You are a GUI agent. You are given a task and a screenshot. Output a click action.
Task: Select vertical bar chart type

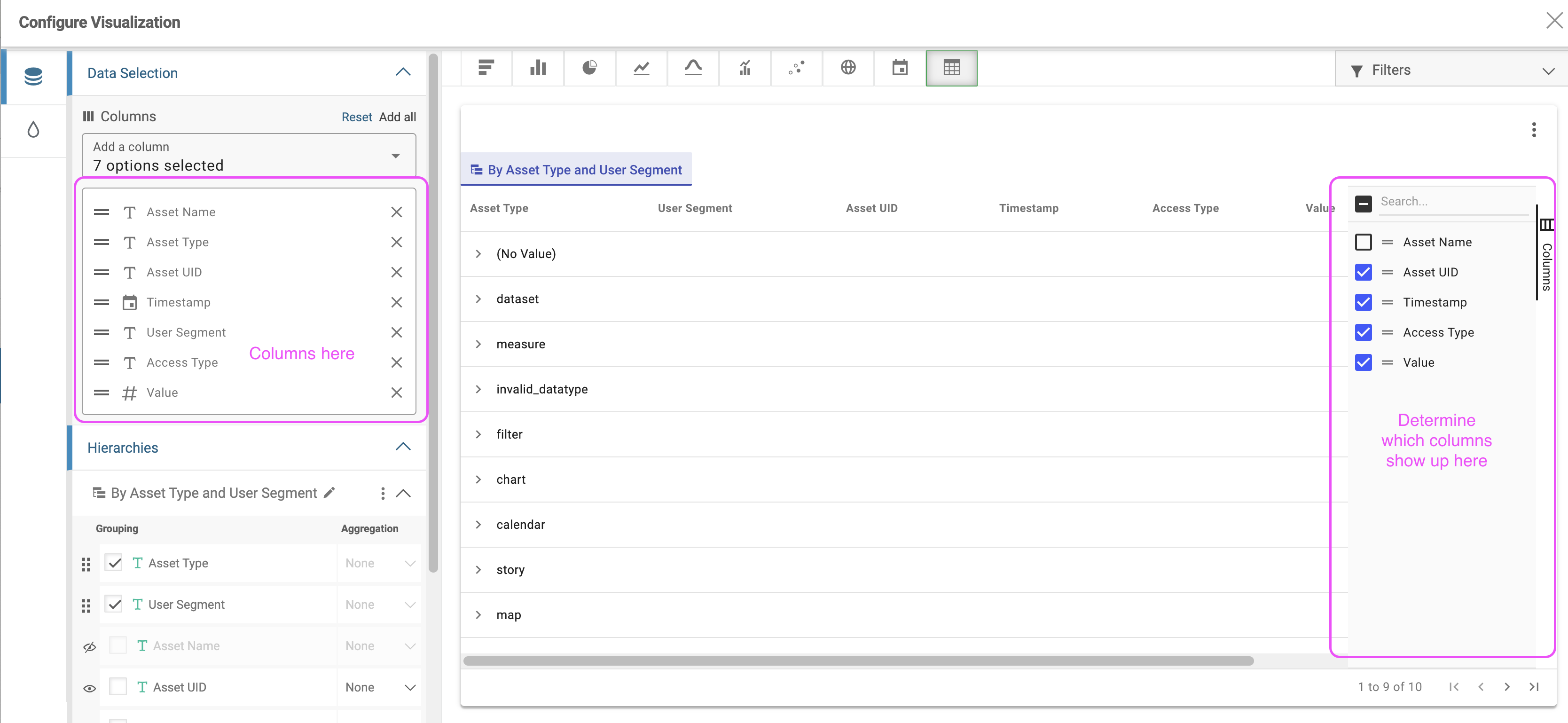[x=538, y=68]
